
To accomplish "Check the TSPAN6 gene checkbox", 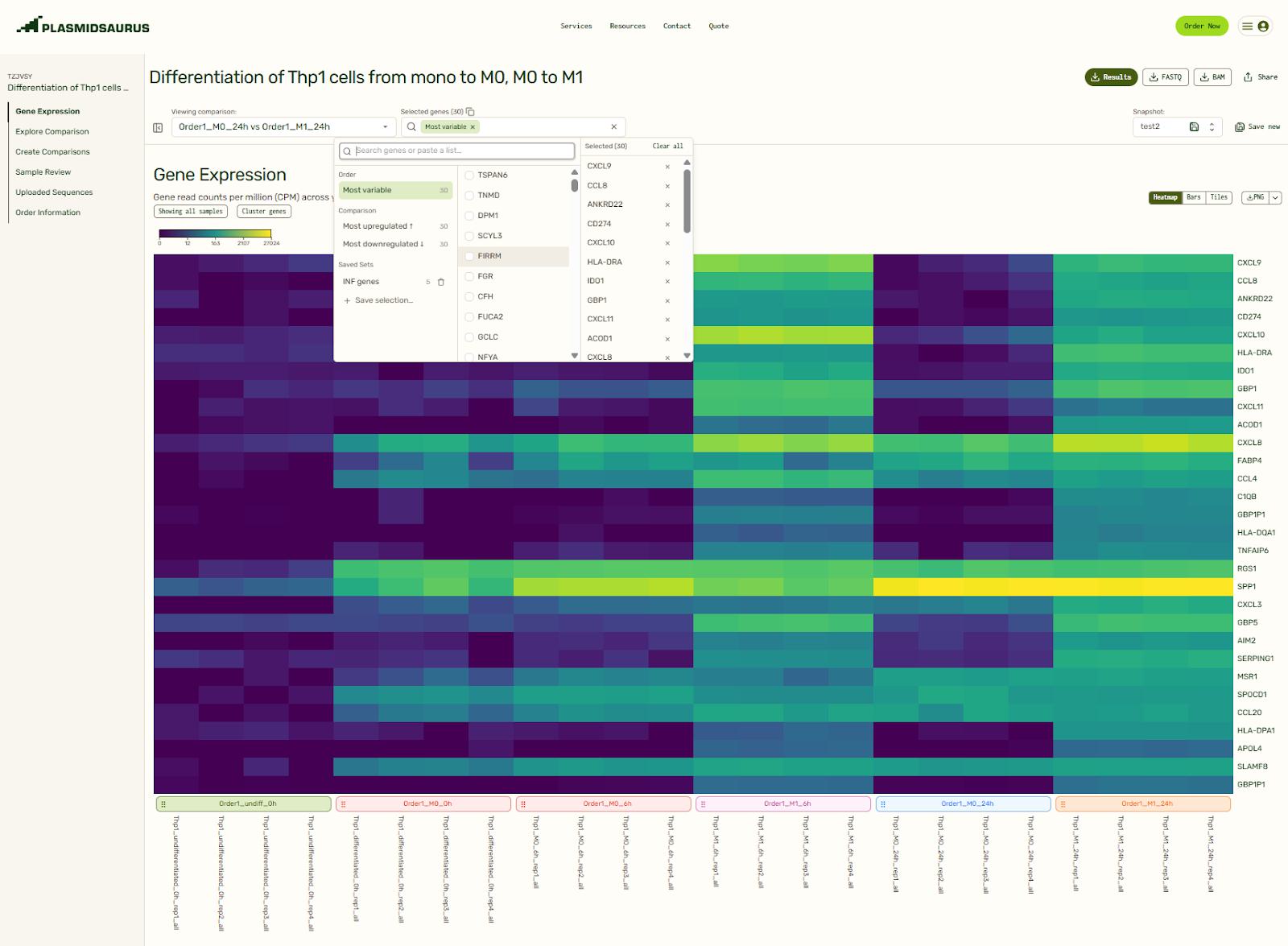I will [469, 176].
